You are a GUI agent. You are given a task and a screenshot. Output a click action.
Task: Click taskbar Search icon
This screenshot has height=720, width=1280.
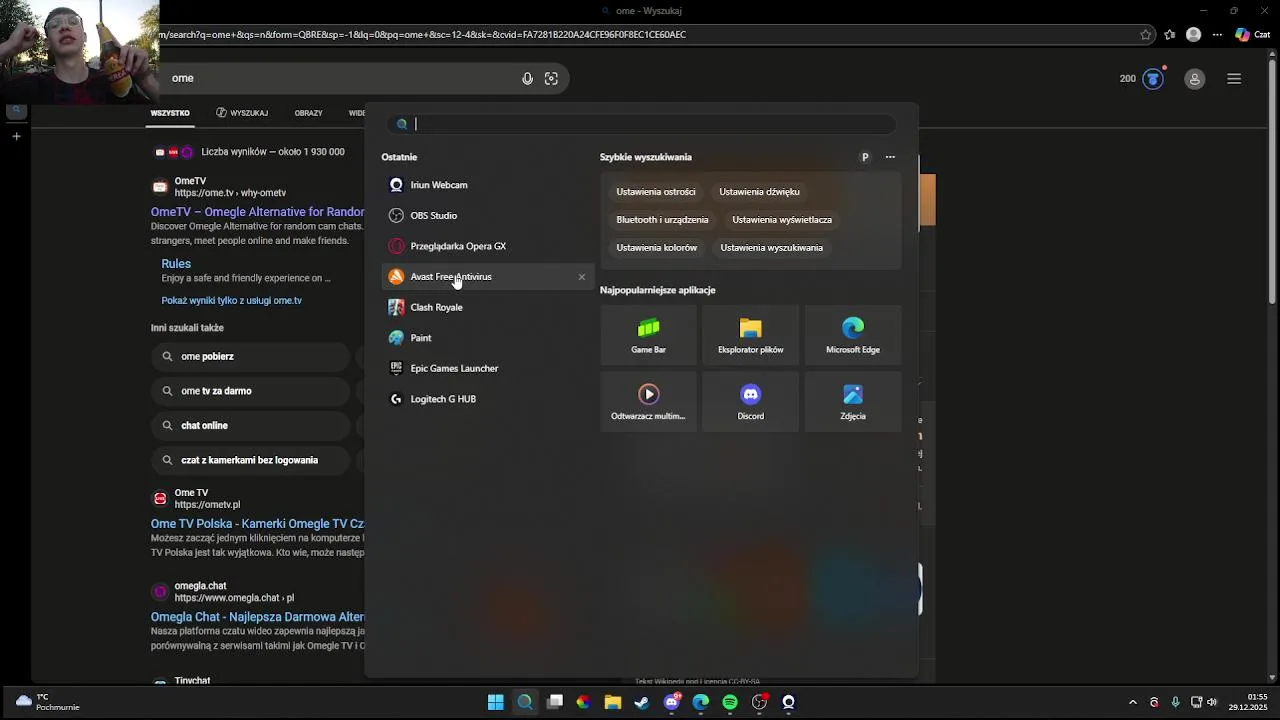coord(525,702)
